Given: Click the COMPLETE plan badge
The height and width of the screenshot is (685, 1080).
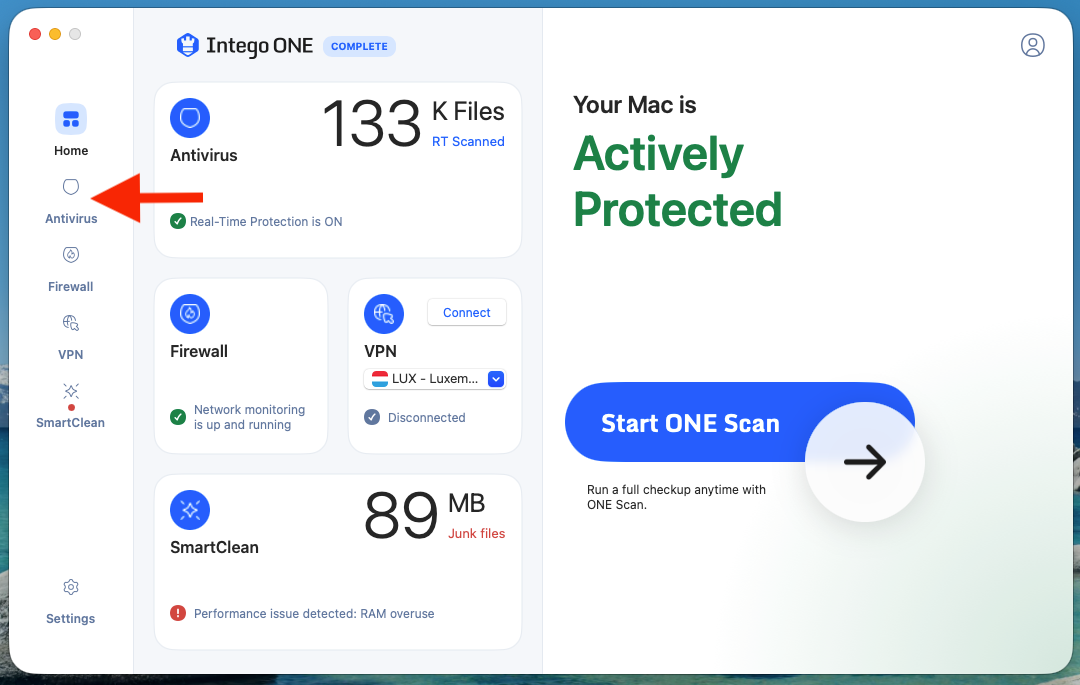Looking at the screenshot, I should coord(360,46).
